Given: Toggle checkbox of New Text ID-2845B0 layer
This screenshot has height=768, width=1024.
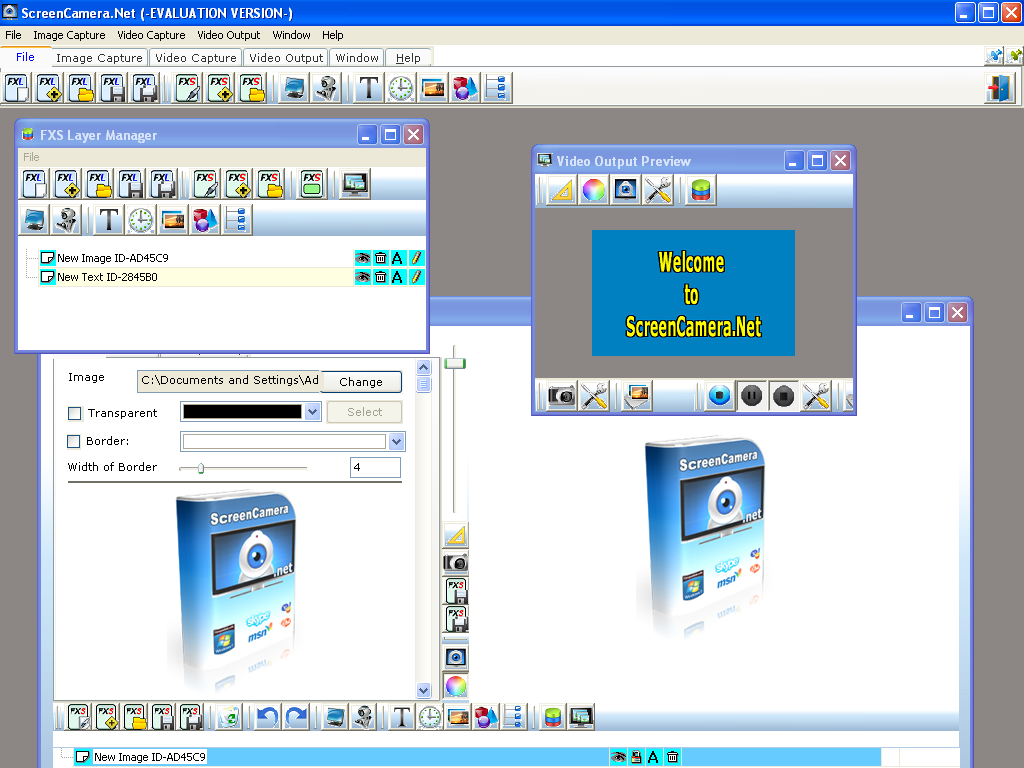Looking at the screenshot, I should pos(47,277).
